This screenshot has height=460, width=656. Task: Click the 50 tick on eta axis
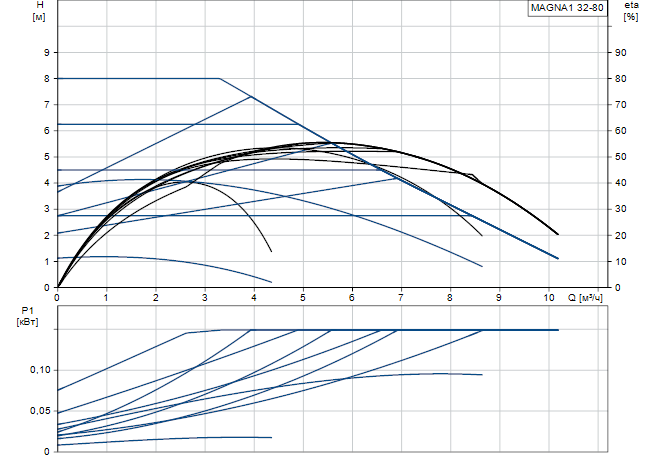(x=620, y=157)
